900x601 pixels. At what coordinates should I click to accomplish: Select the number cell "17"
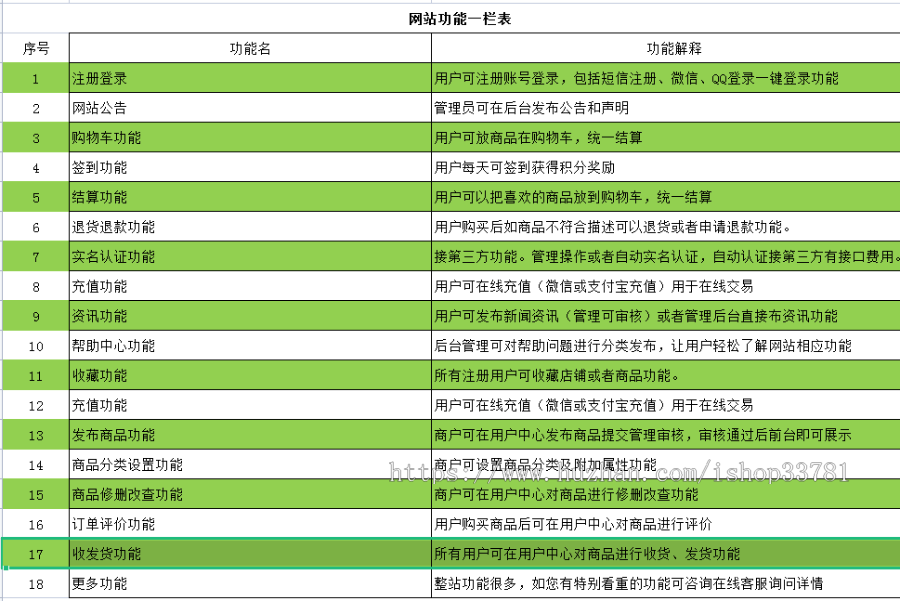(36, 554)
